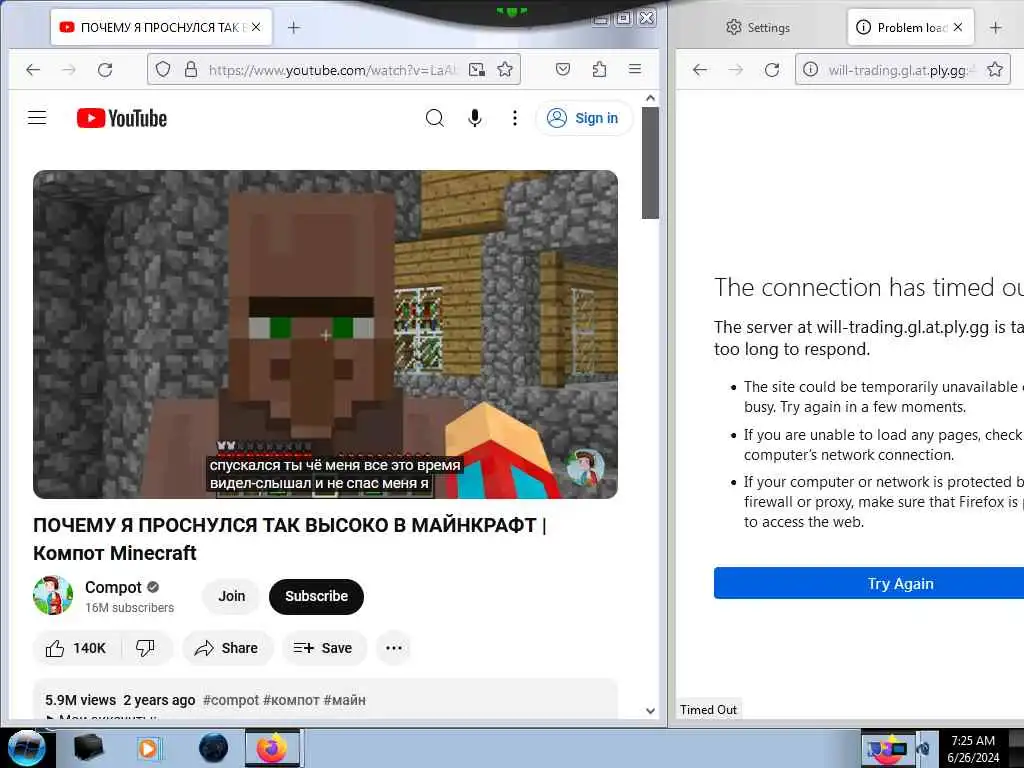
Task: Open the Compot channel name link
Action: 113,587
